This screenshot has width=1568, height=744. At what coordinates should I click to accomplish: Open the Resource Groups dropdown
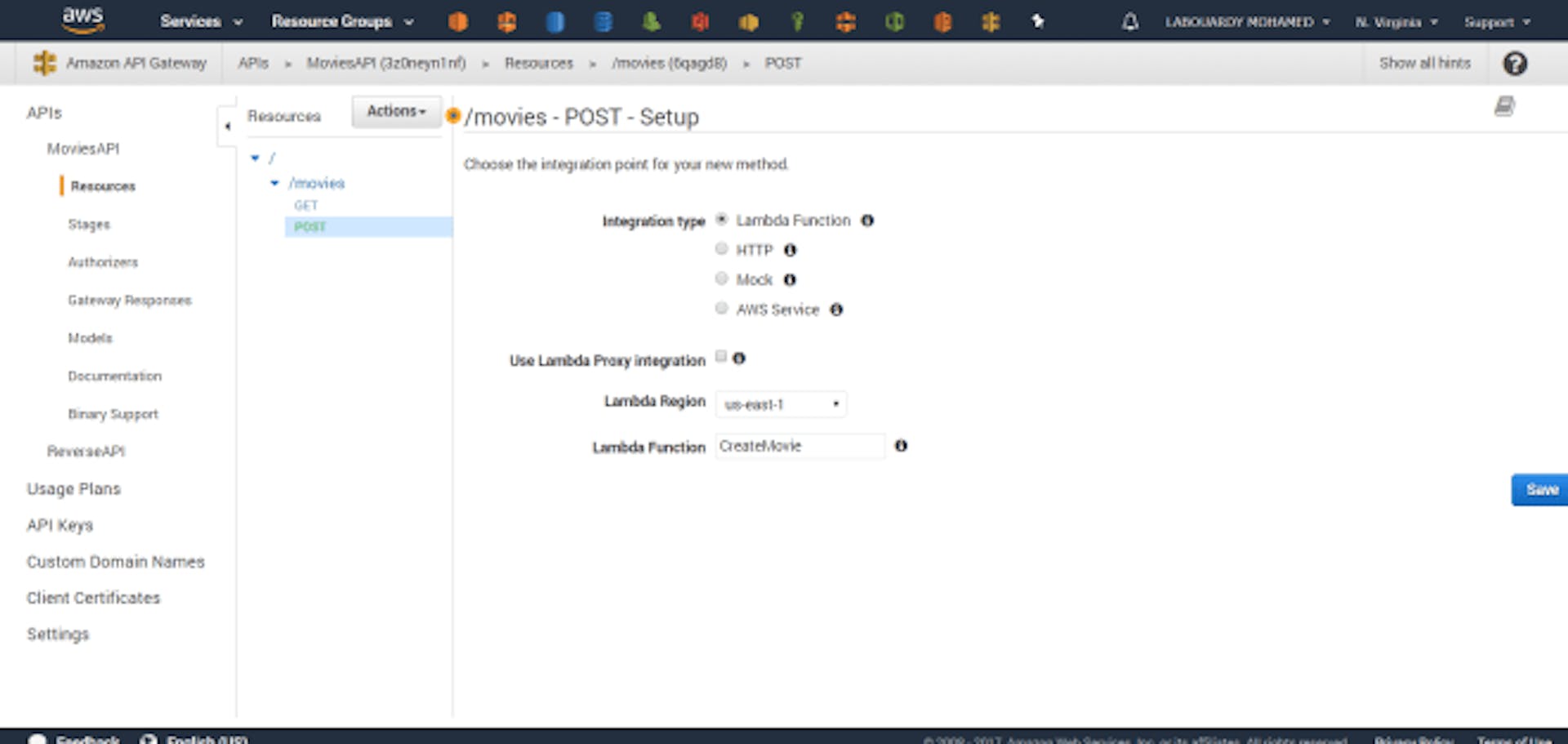pyautogui.click(x=342, y=21)
